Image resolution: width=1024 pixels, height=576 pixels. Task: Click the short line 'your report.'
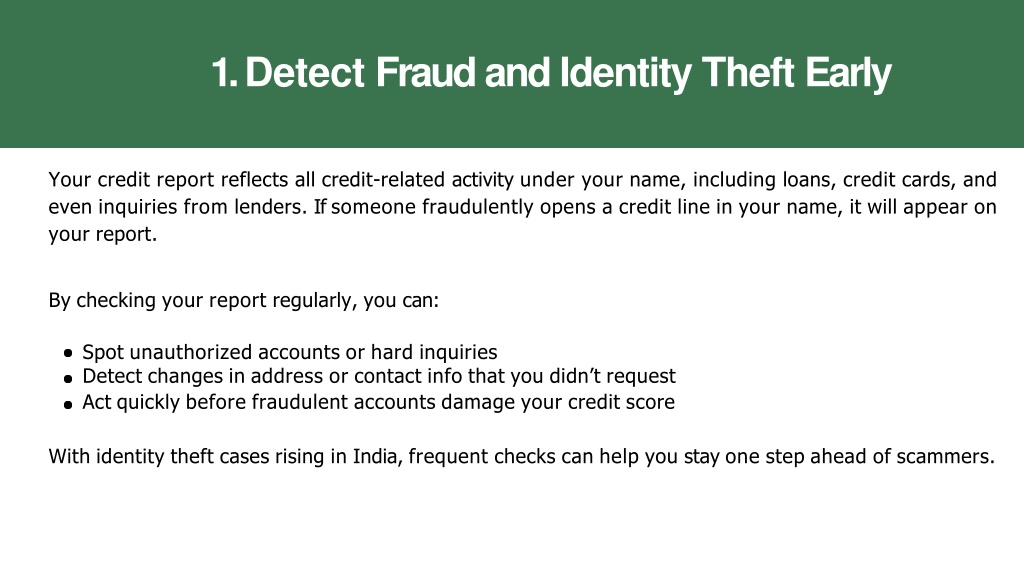[x=103, y=234]
